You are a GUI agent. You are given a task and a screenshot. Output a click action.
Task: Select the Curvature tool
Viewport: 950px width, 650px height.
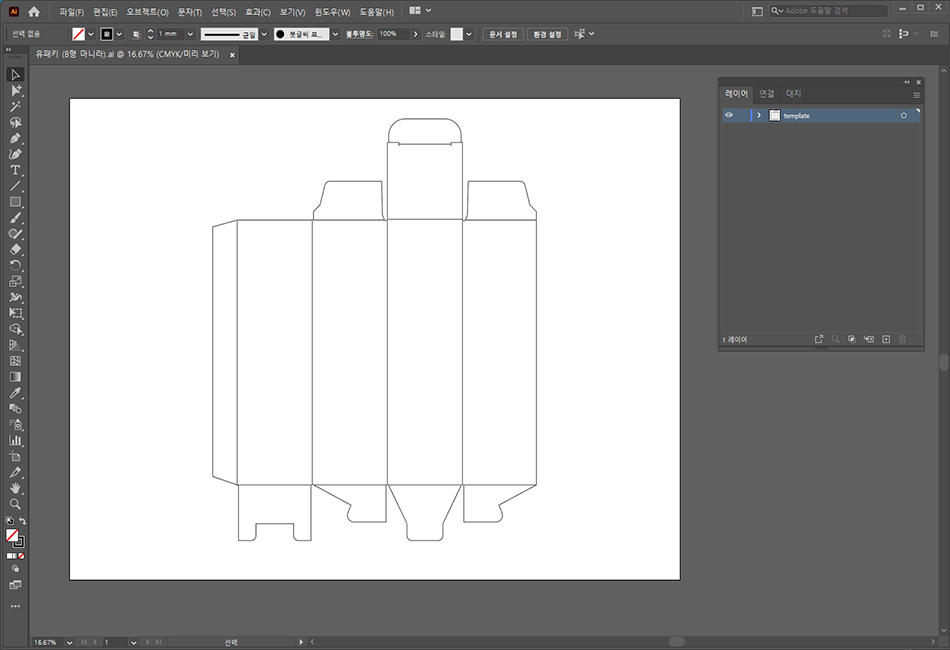click(15, 154)
